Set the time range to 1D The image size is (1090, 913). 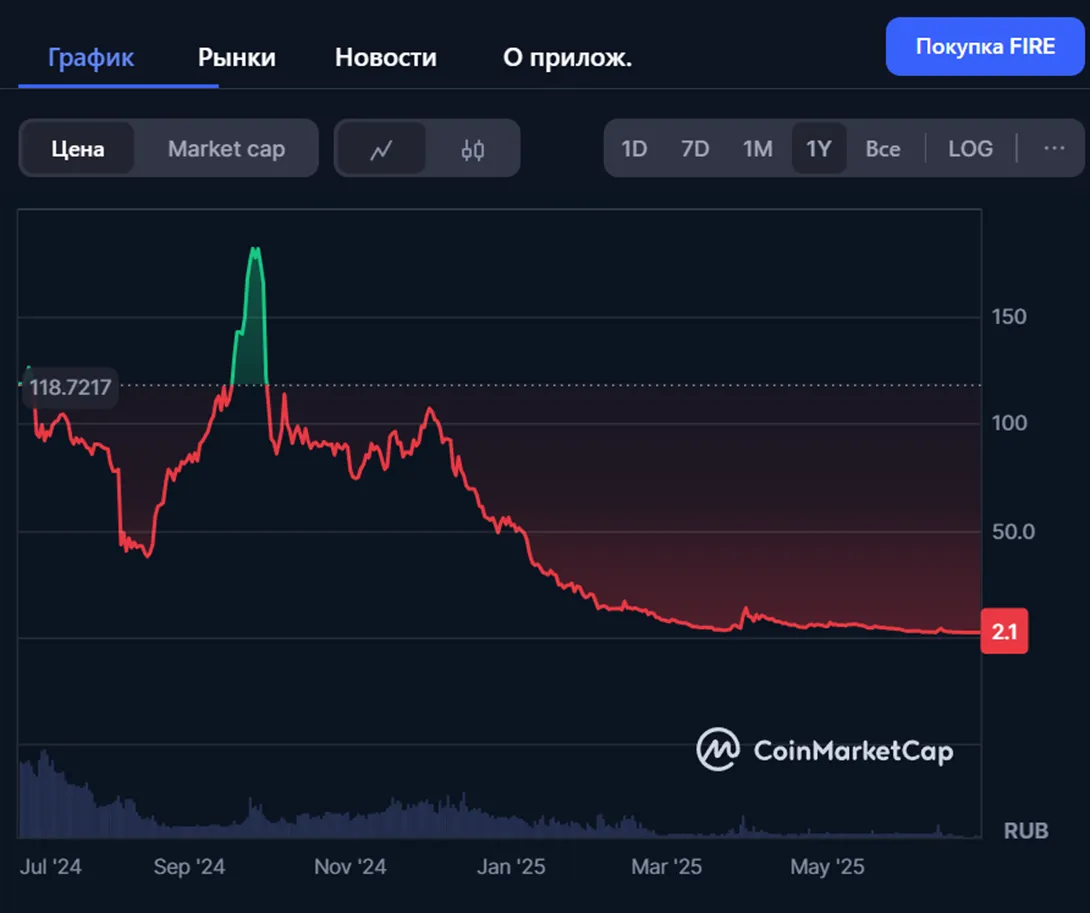coord(634,149)
